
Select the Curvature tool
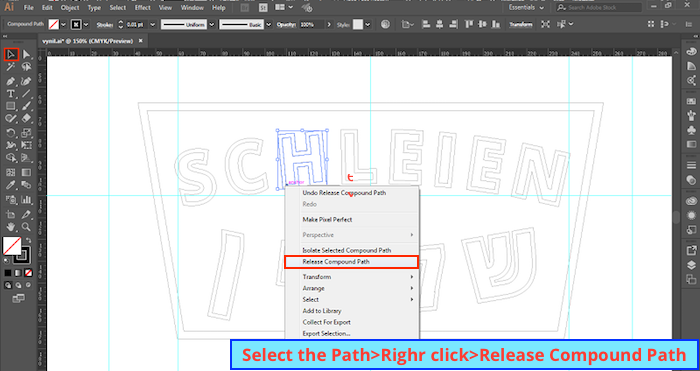26,81
